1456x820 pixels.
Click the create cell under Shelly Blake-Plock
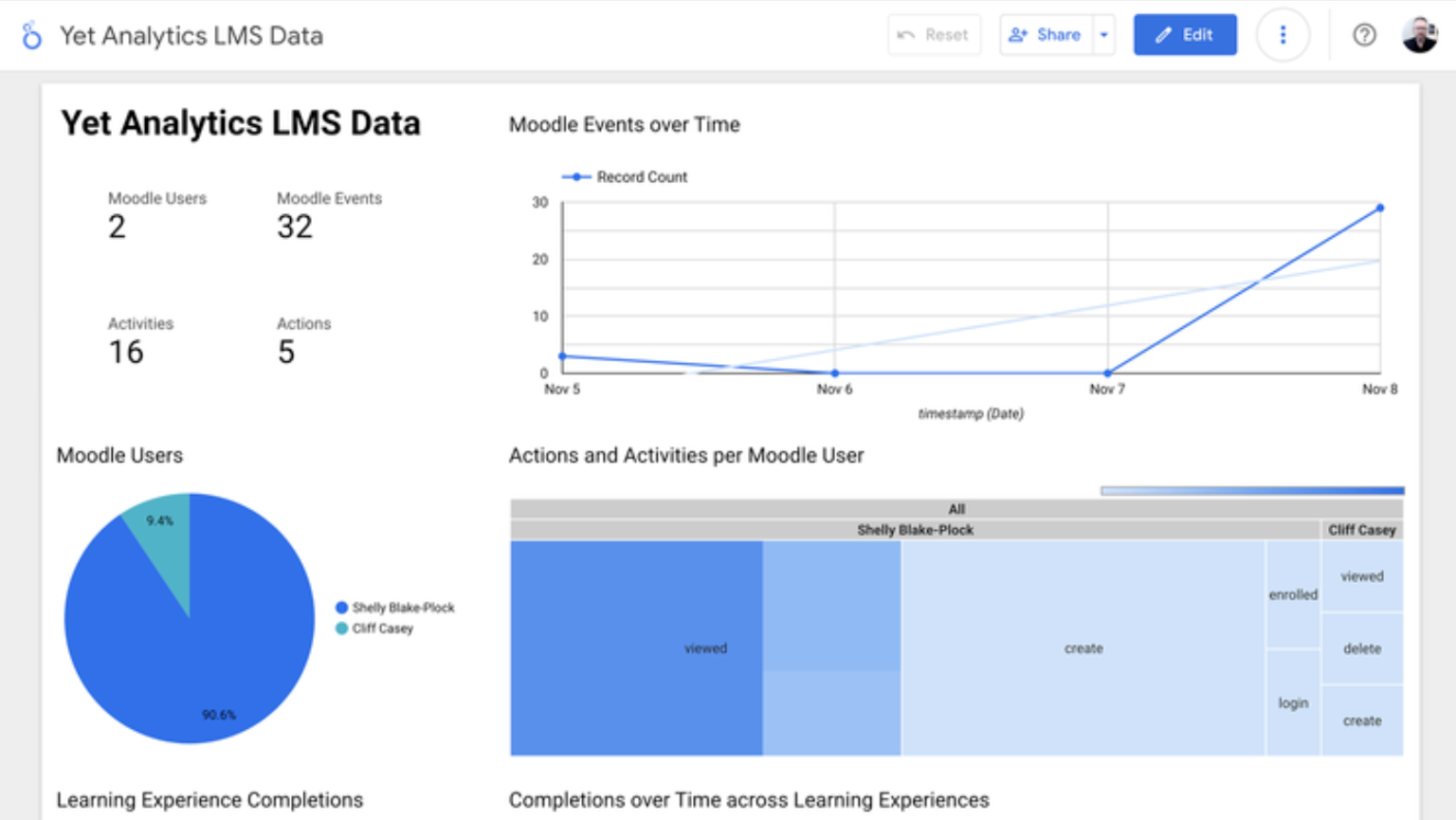click(x=1083, y=648)
